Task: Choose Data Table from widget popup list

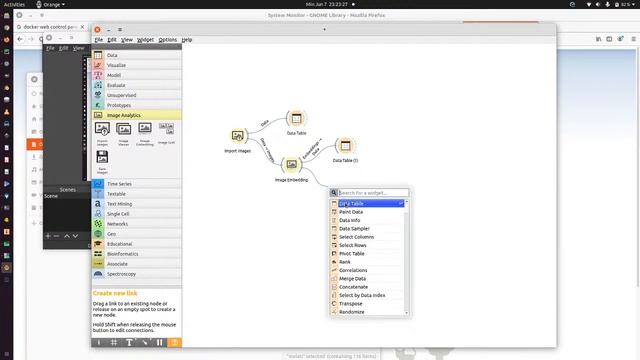Action: click(367, 204)
